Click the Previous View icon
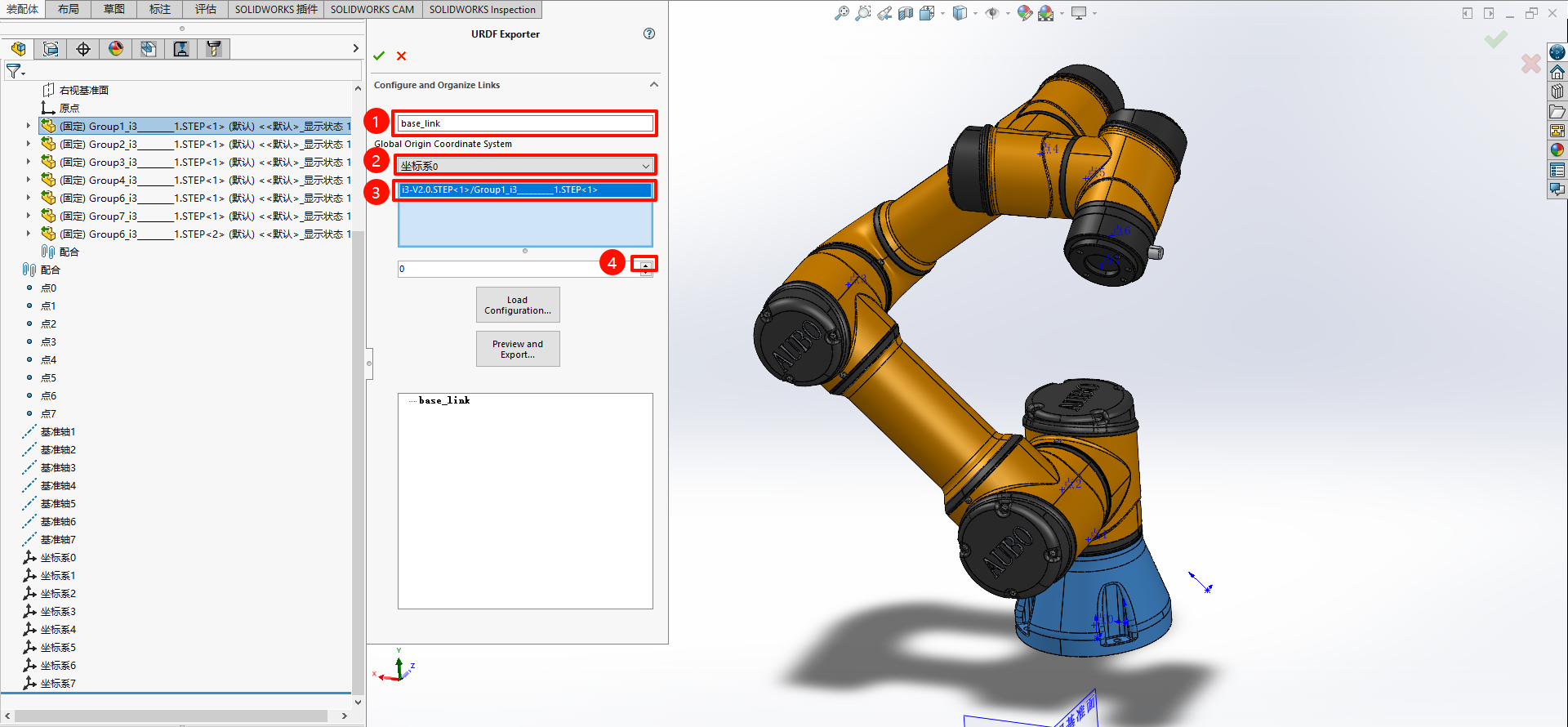This screenshot has height=727, width=1568. click(884, 13)
